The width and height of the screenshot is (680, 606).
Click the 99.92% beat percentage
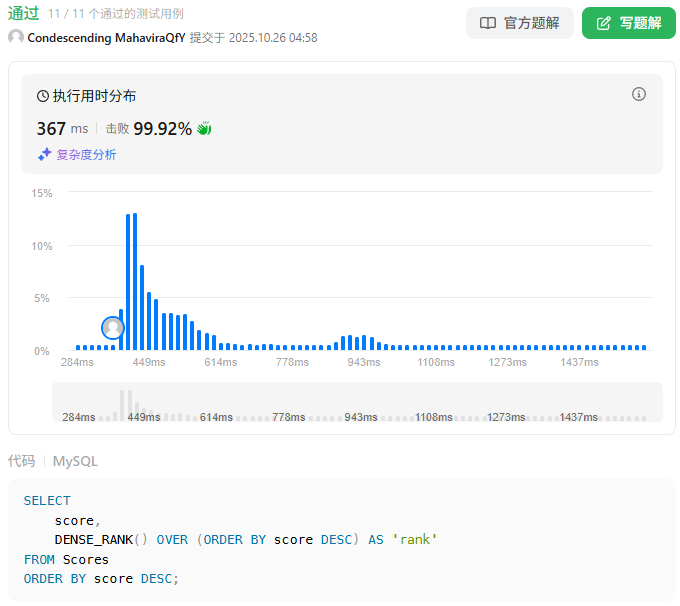pyautogui.click(x=162, y=128)
